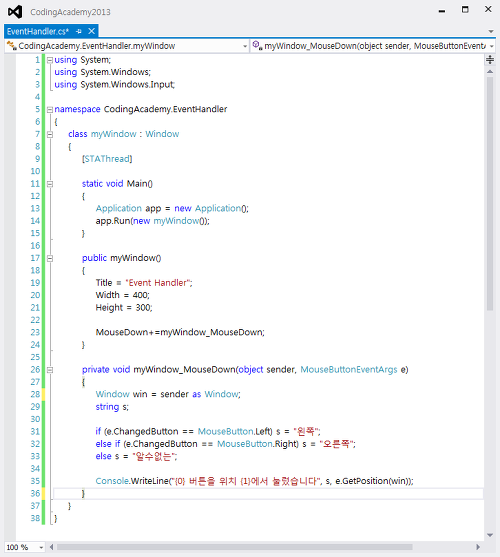Click the vertical scrollbar up arrow

tap(490, 72)
